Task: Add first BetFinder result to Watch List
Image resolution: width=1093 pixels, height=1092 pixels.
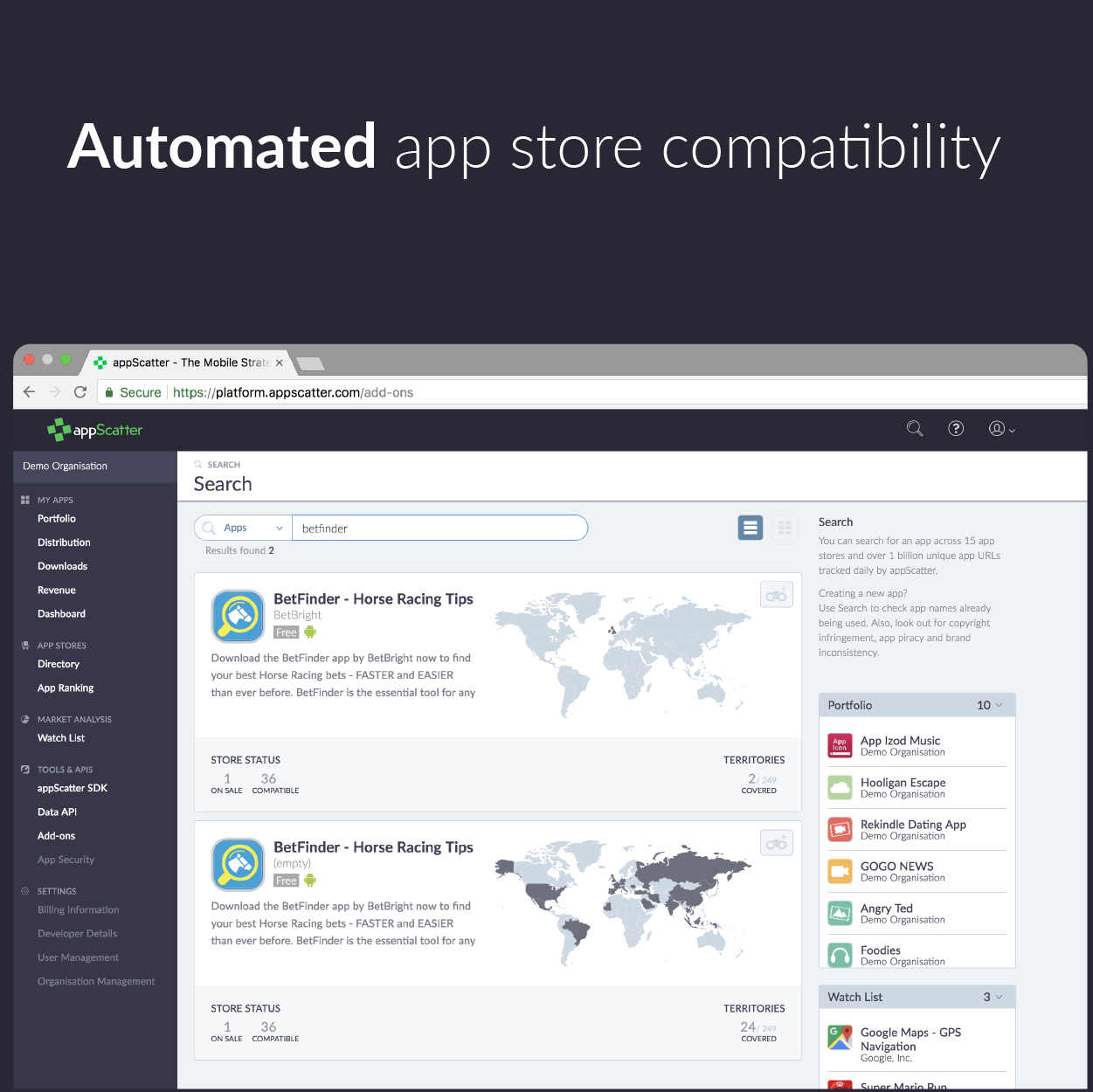Action: click(776, 594)
